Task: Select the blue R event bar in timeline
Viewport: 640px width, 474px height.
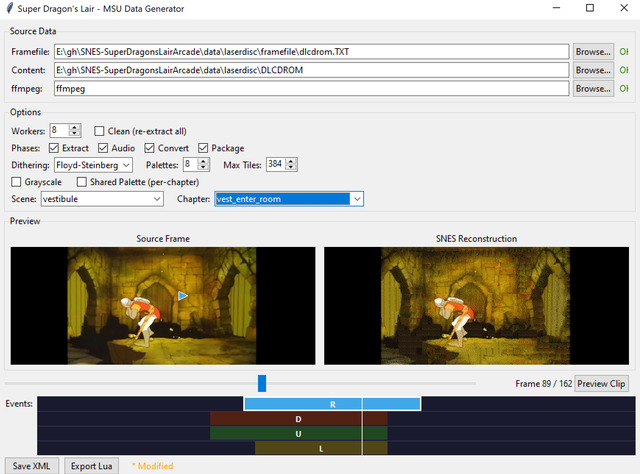Action: click(x=332, y=403)
